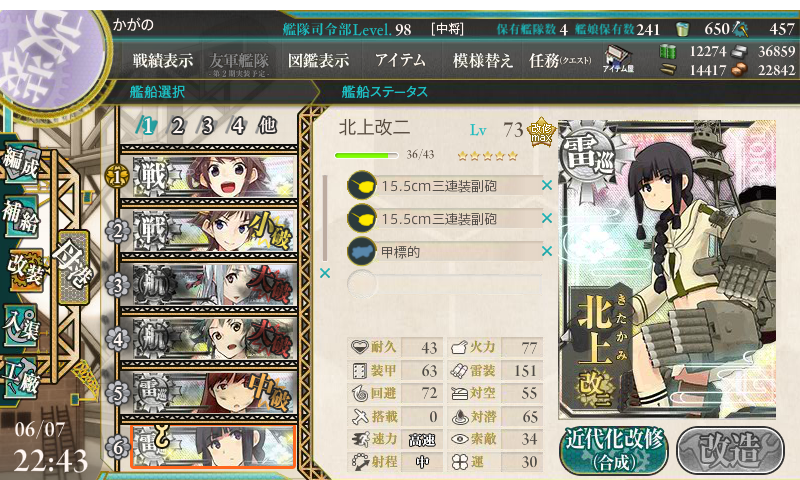Click the 近代化改修 modernization button
The width and height of the screenshot is (800, 480).
[614, 449]
